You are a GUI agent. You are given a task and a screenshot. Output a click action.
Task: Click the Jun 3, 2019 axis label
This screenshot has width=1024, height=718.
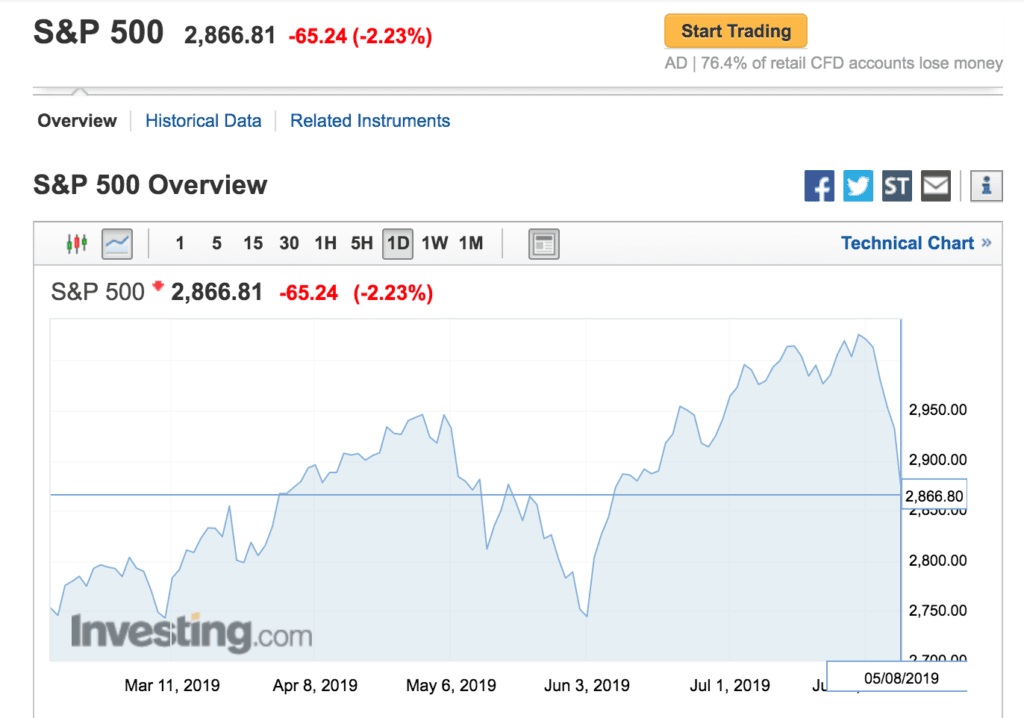click(586, 685)
